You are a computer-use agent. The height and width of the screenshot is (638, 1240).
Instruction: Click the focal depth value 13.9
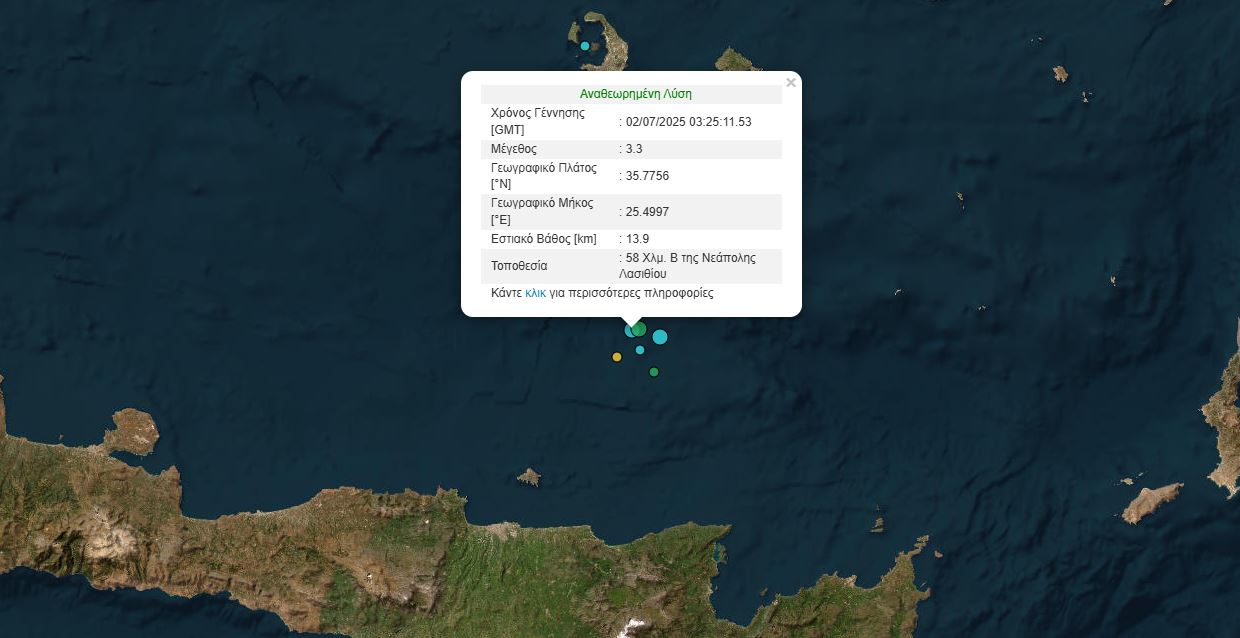(x=637, y=239)
